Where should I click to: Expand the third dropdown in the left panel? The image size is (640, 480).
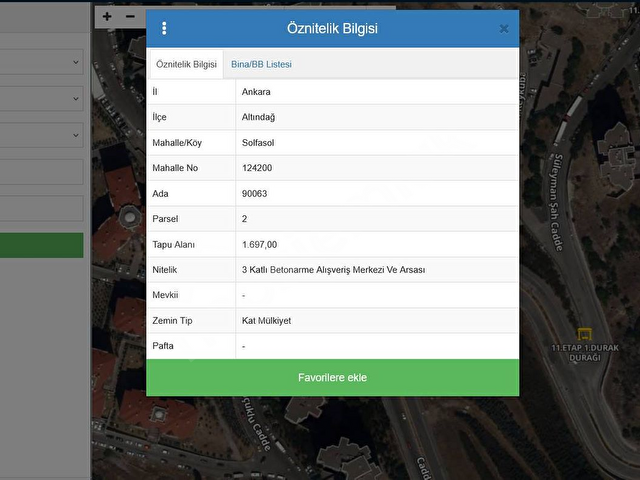tap(41, 135)
